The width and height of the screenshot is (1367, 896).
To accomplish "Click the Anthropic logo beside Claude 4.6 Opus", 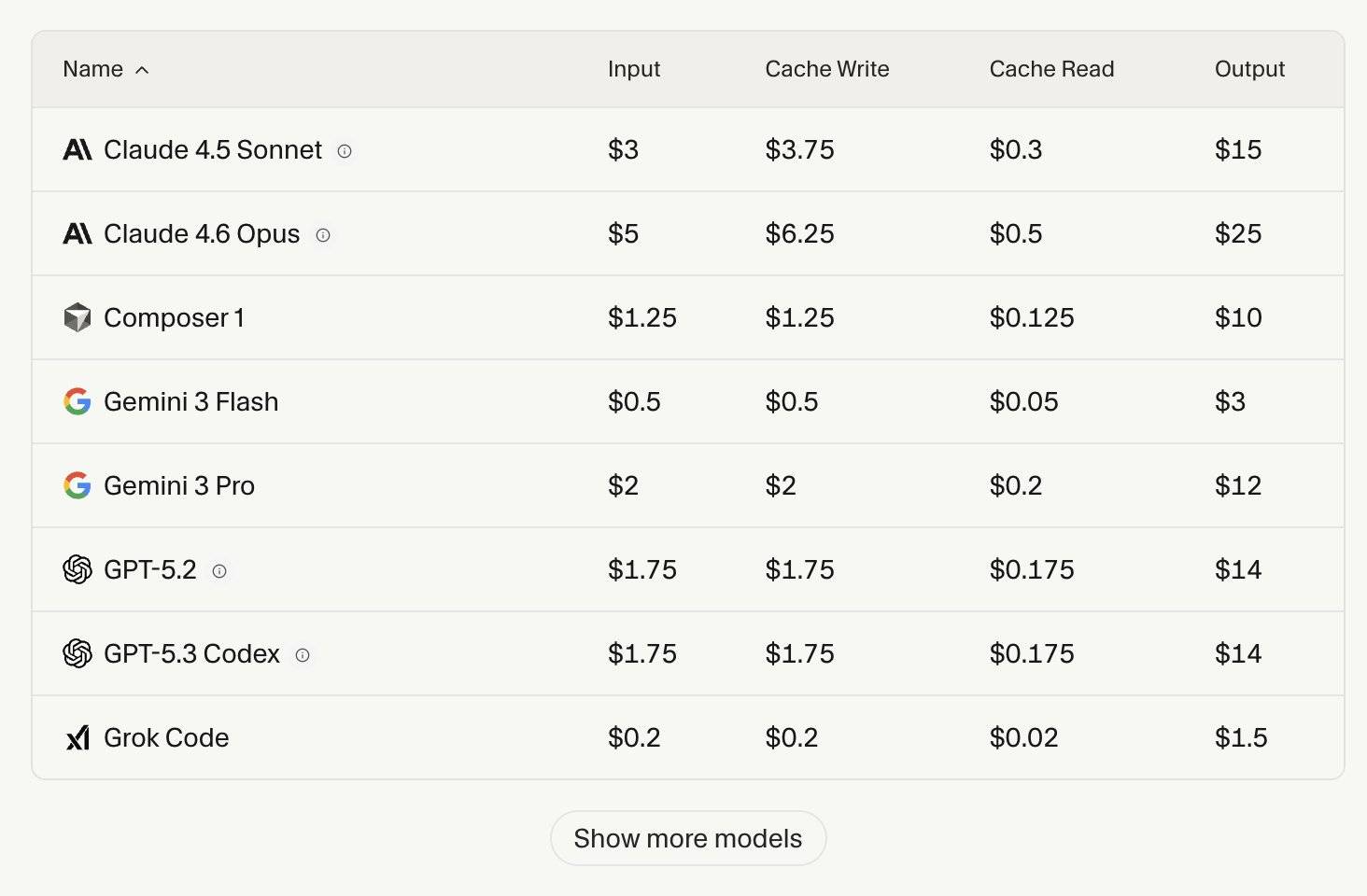I will coord(78,234).
